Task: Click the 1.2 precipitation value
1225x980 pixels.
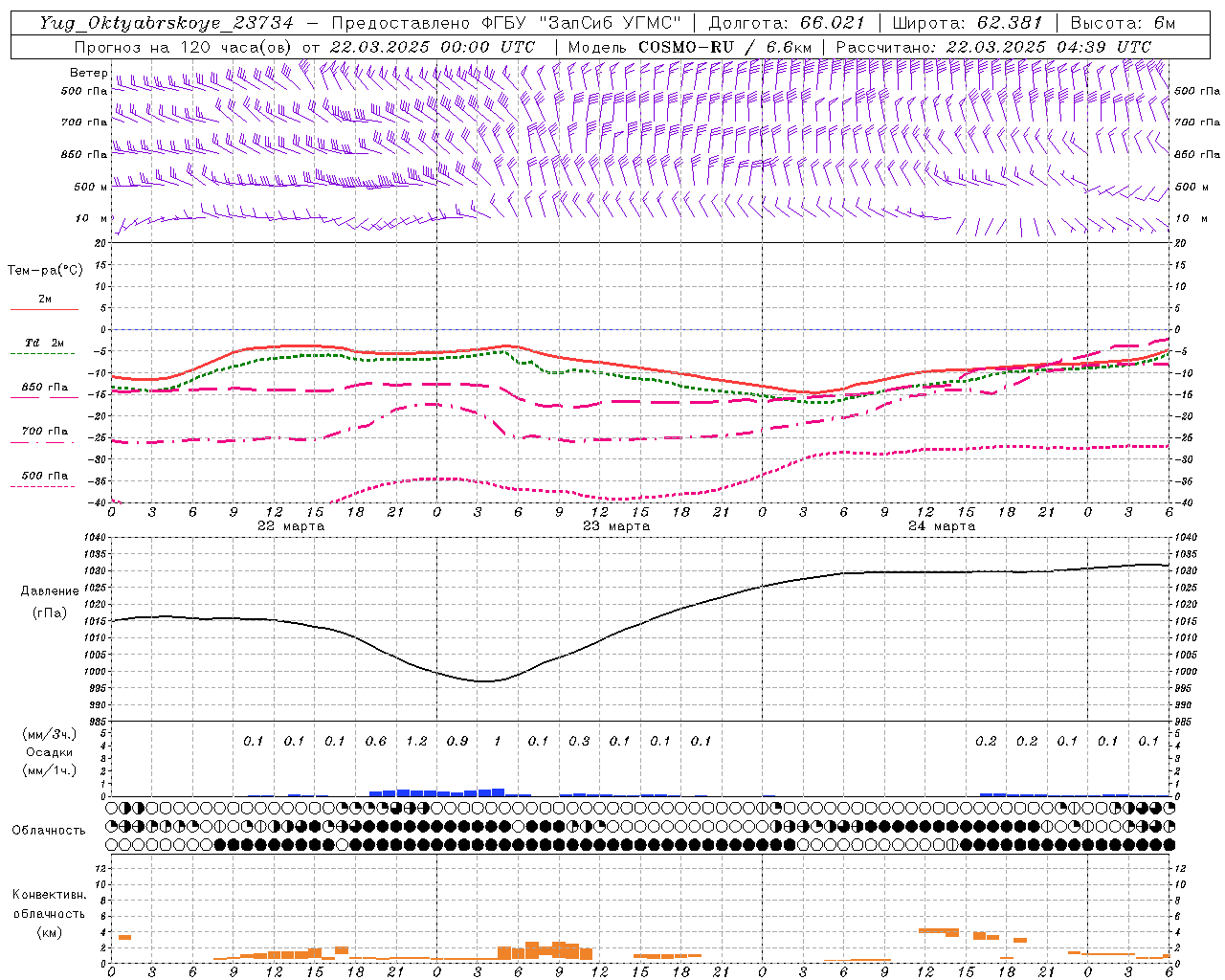Action: tap(416, 742)
